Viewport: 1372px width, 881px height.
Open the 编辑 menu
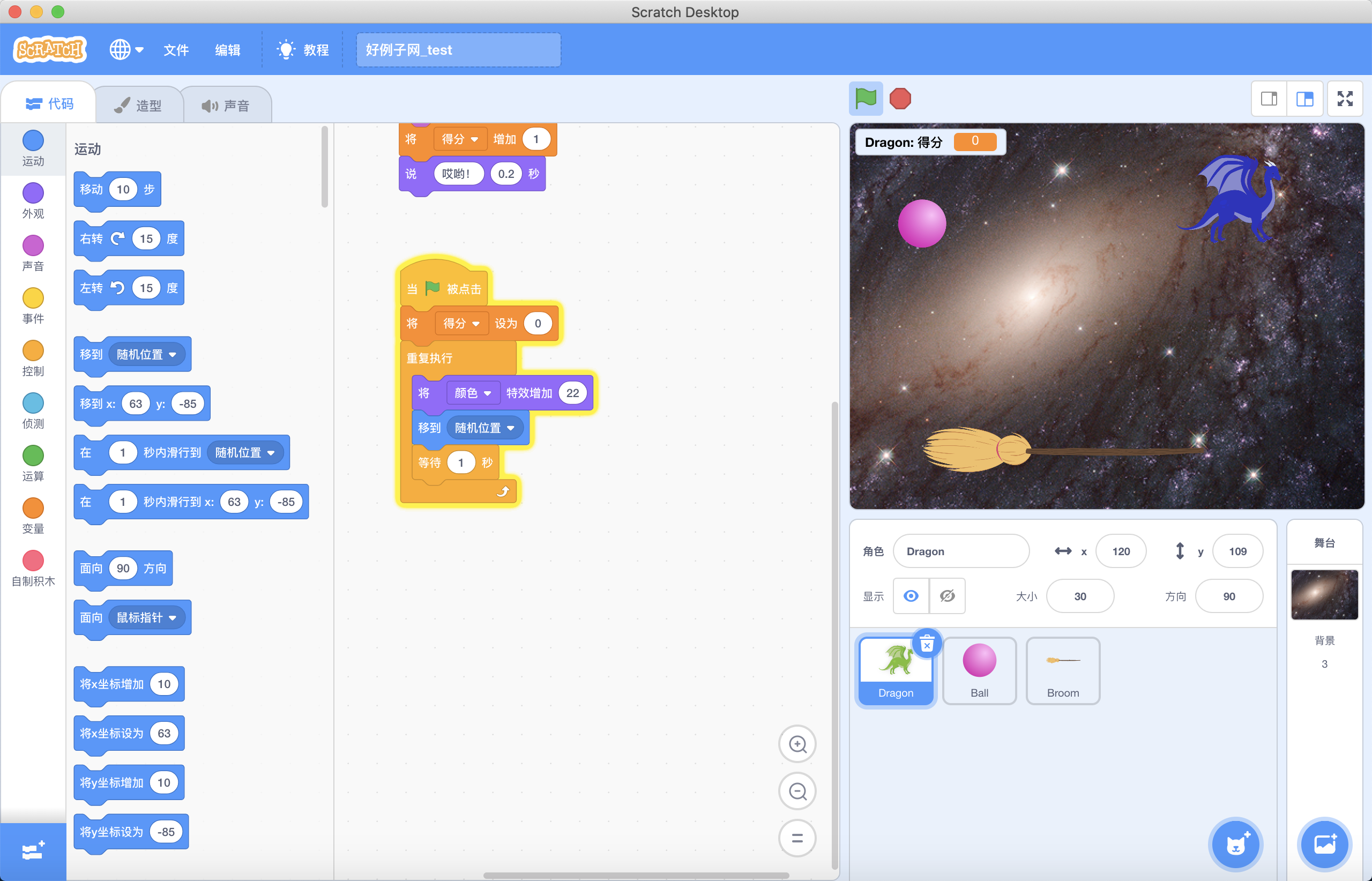click(x=227, y=50)
